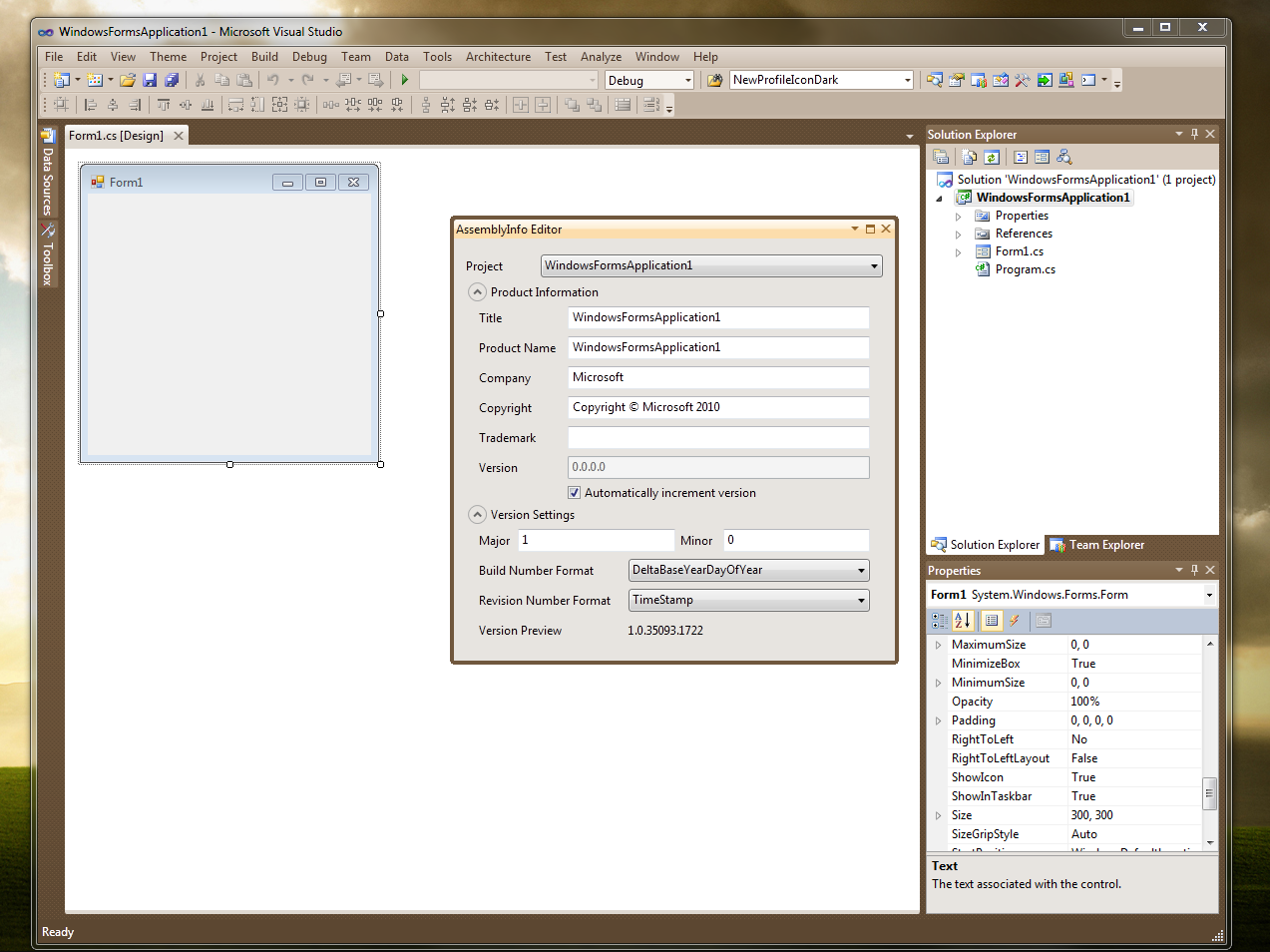1270x952 pixels.
Task: Open the File menu
Action: pos(54,57)
